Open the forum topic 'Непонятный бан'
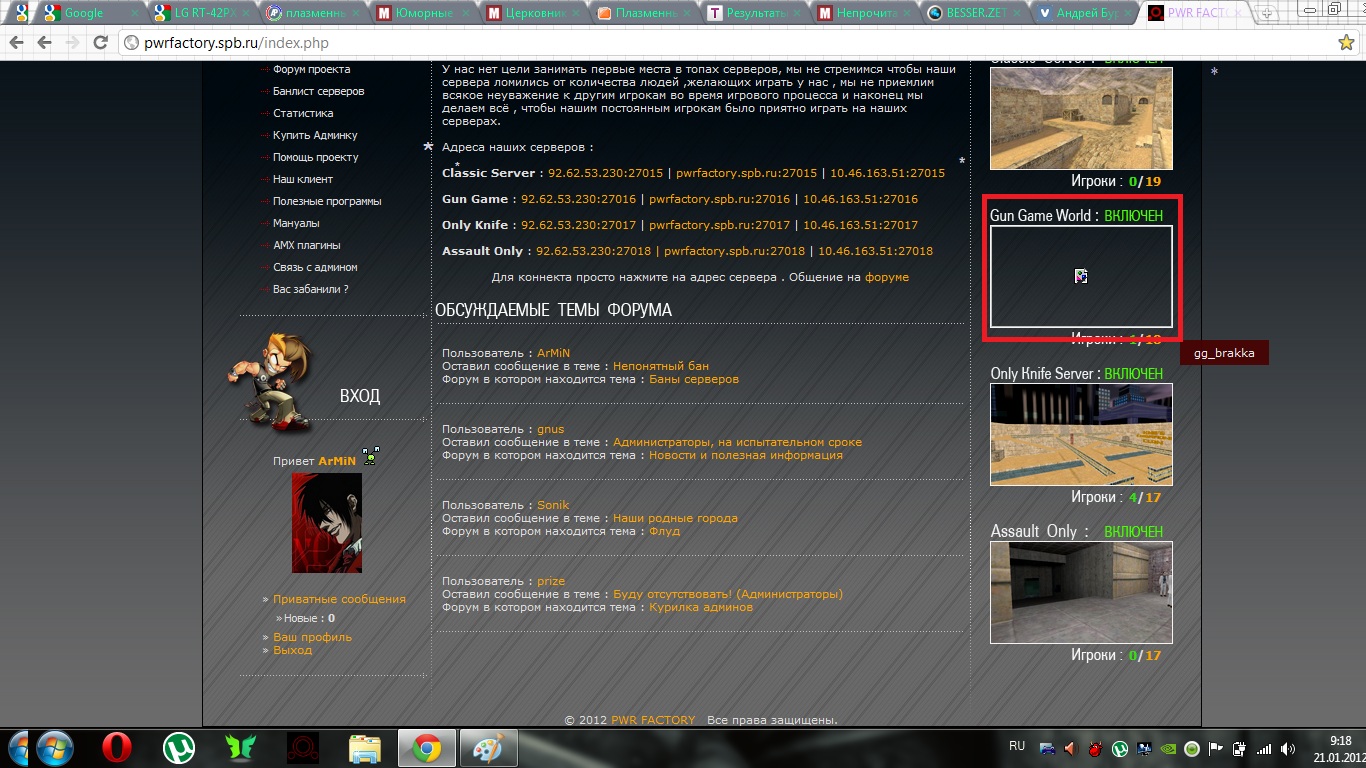Viewport: 1366px width, 768px height. pos(660,366)
